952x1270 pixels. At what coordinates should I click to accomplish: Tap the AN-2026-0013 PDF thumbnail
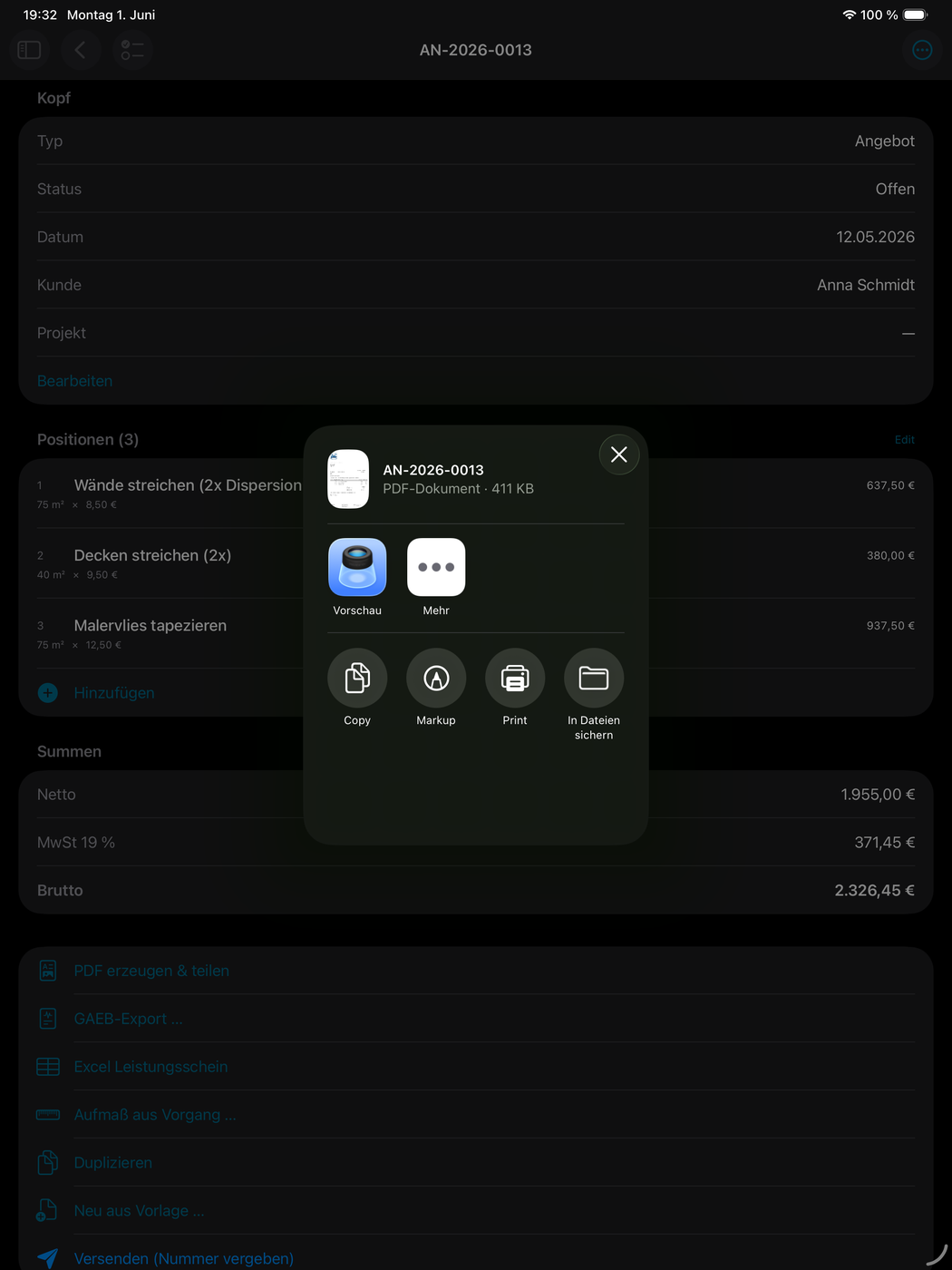pyautogui.click(x=348, y=479)
